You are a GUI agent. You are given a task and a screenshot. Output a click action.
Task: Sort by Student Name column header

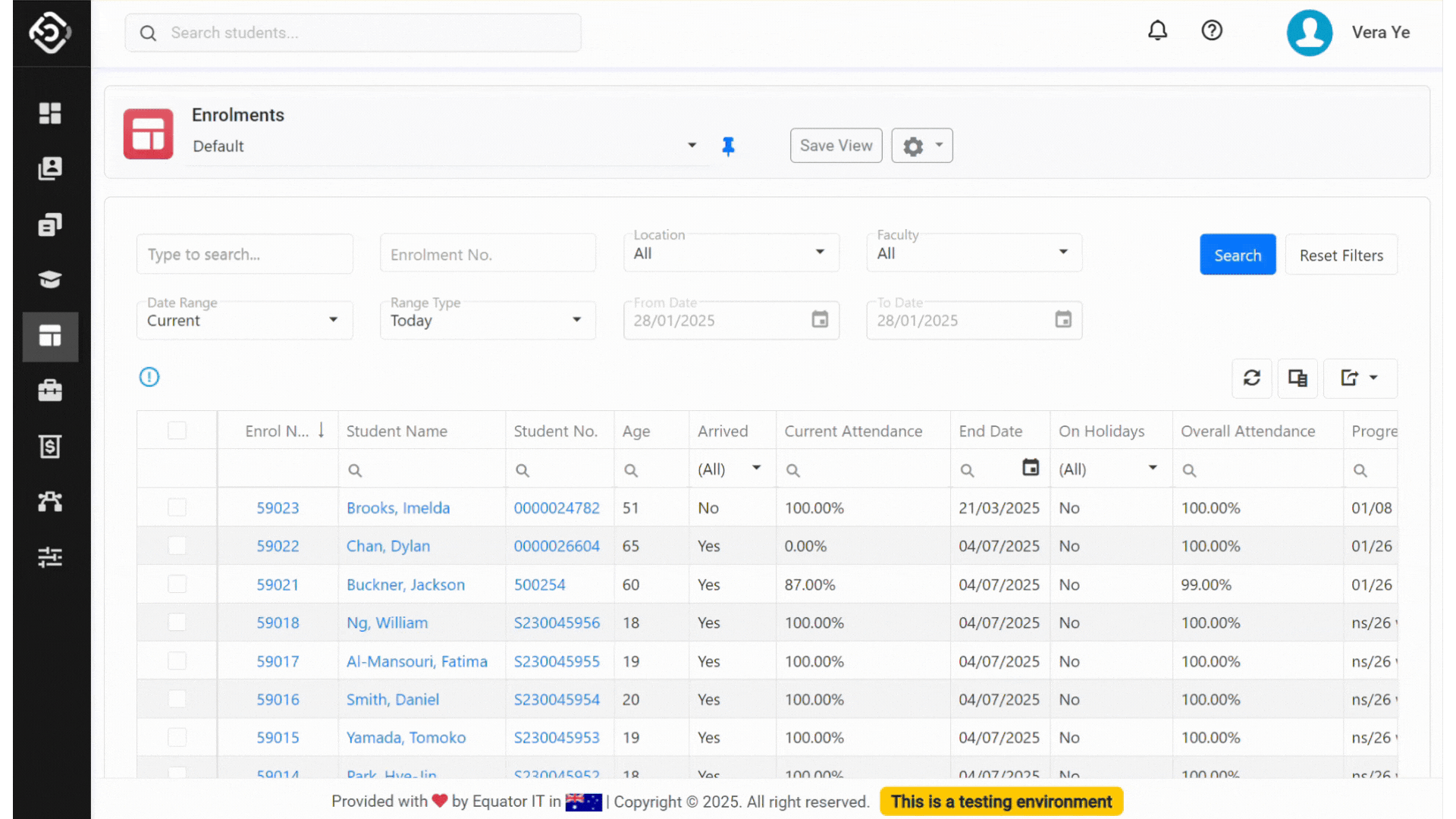point(397,431)
